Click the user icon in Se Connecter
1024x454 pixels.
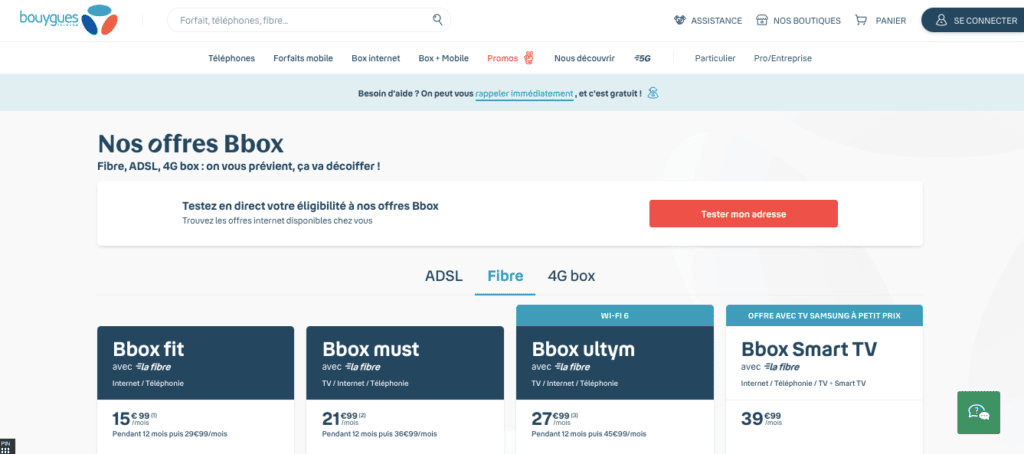941,20
